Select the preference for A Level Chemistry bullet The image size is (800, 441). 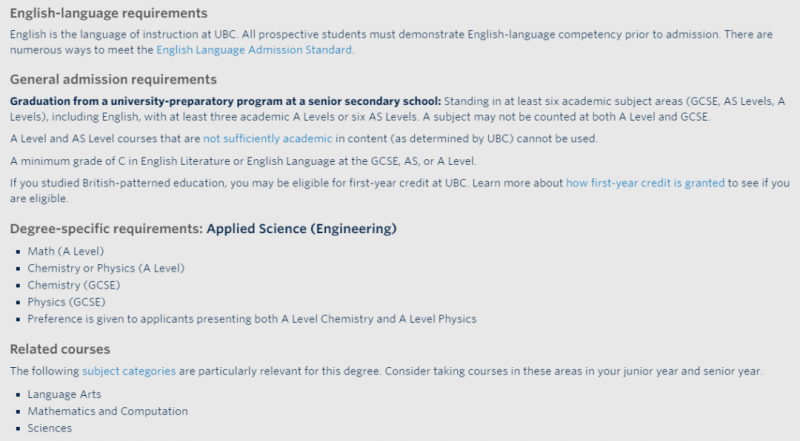pos(252,319)
